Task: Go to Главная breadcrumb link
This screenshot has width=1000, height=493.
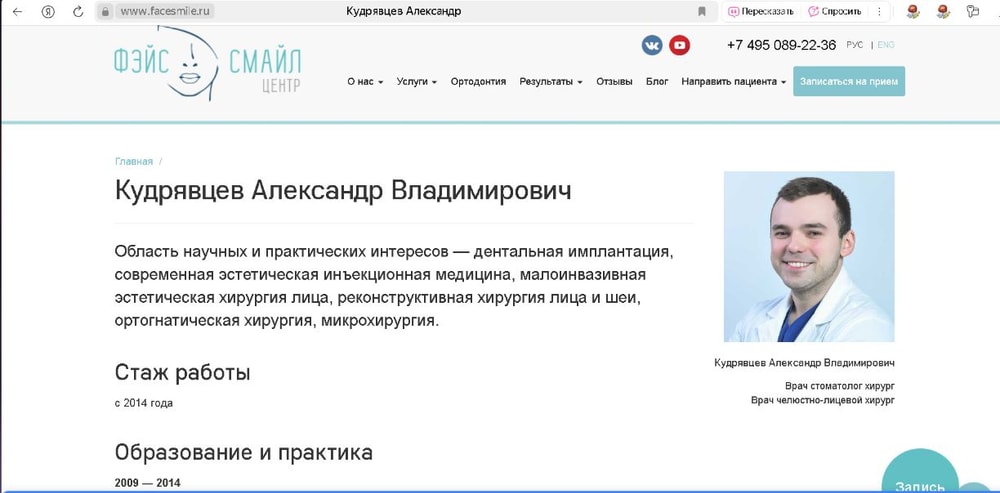Action: click(x=134, y=161)
